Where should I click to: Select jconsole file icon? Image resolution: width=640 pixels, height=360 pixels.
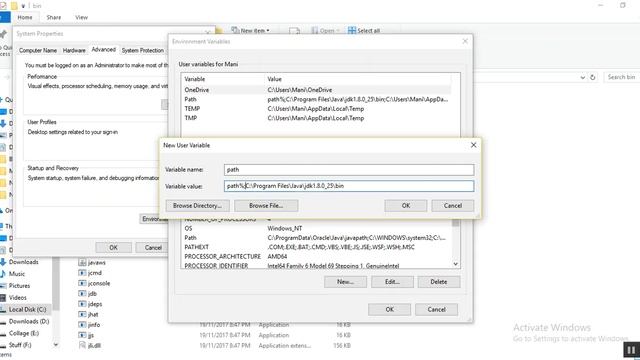coord(82,283)
